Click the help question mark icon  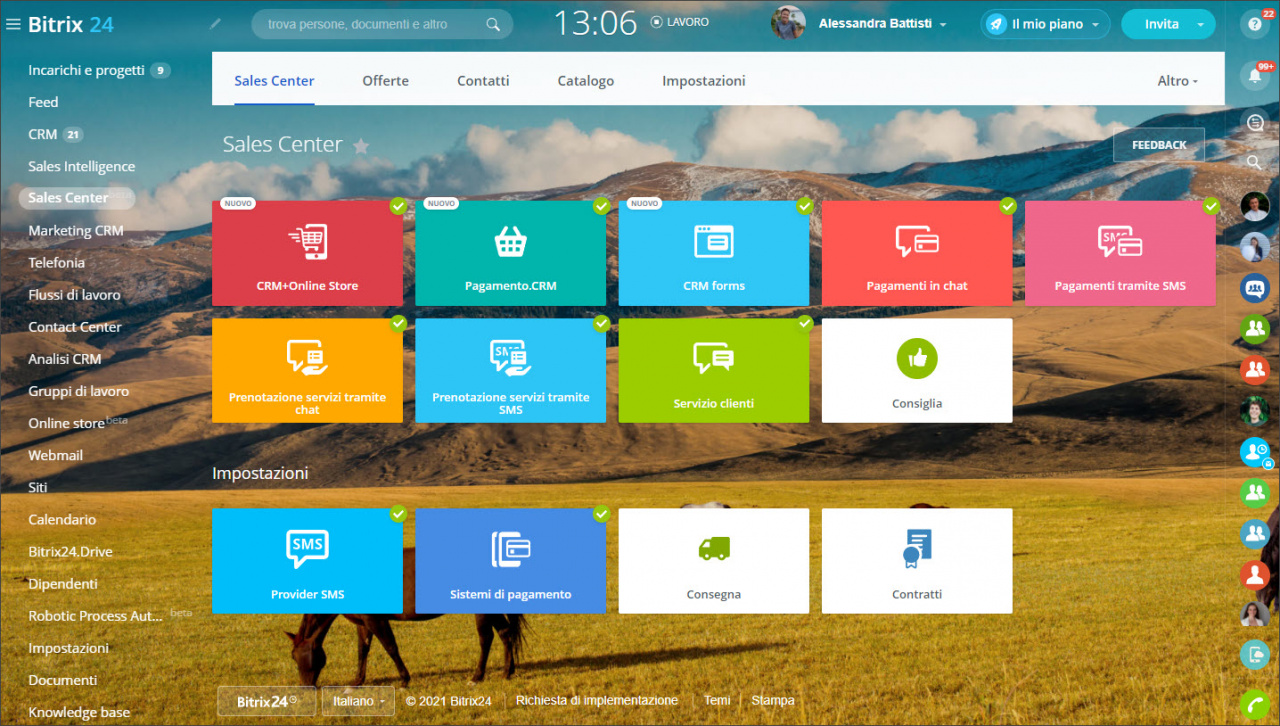tap(1254, 25)
